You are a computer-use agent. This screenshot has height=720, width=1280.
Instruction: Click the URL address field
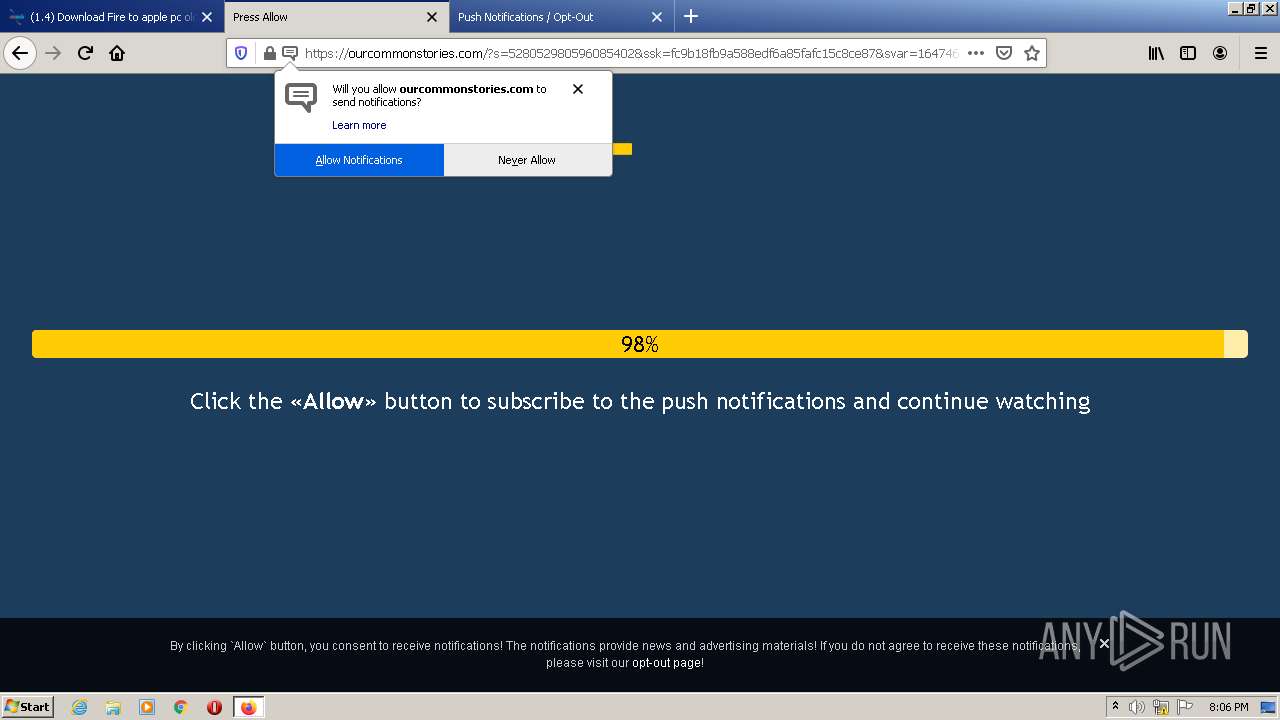pos(630,53)
